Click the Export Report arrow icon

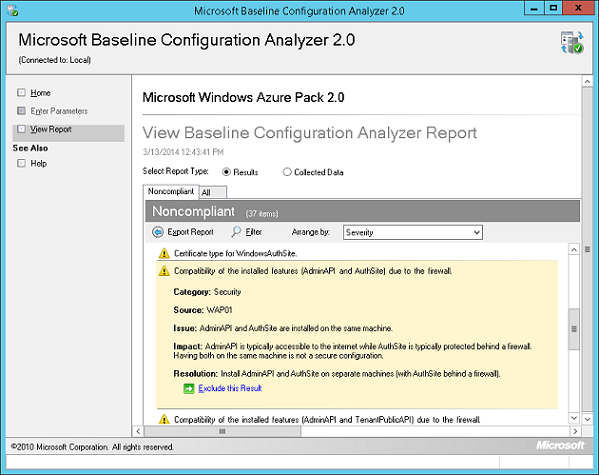click(x=158, y=232)
